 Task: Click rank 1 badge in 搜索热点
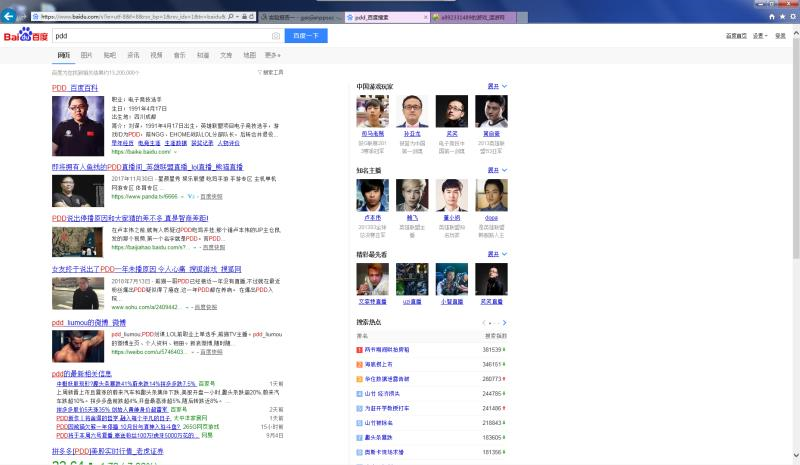click(x=359, y=350)
